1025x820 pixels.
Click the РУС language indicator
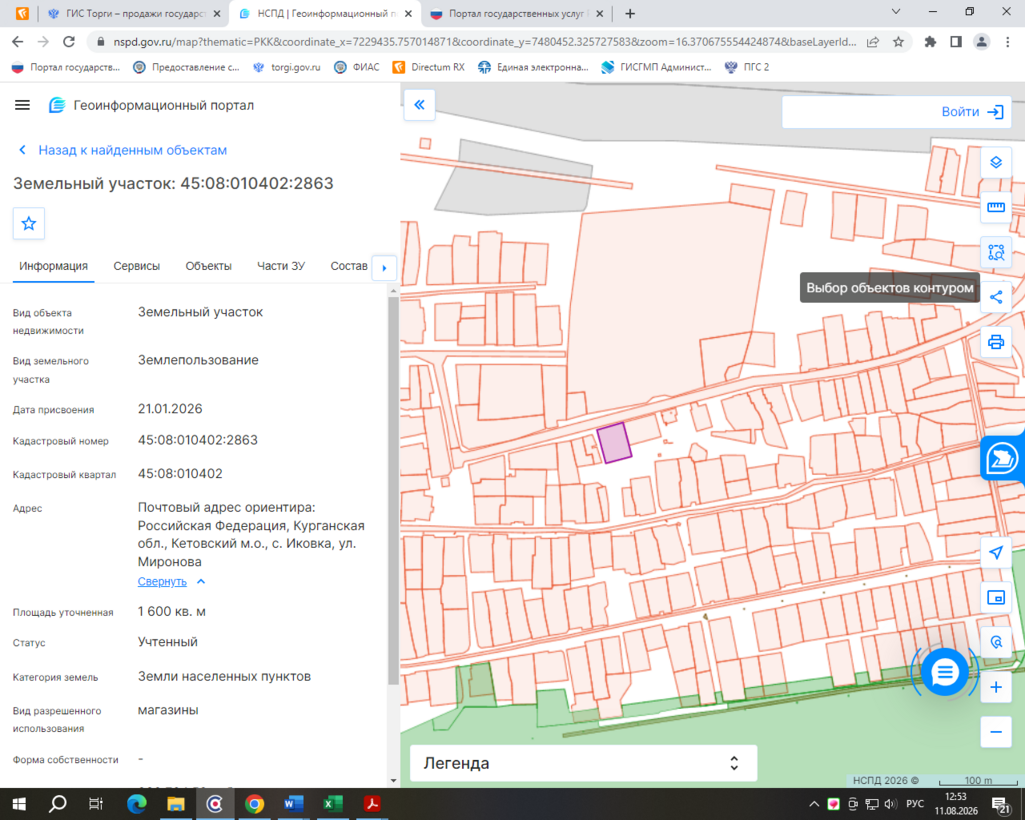point(915,804)
